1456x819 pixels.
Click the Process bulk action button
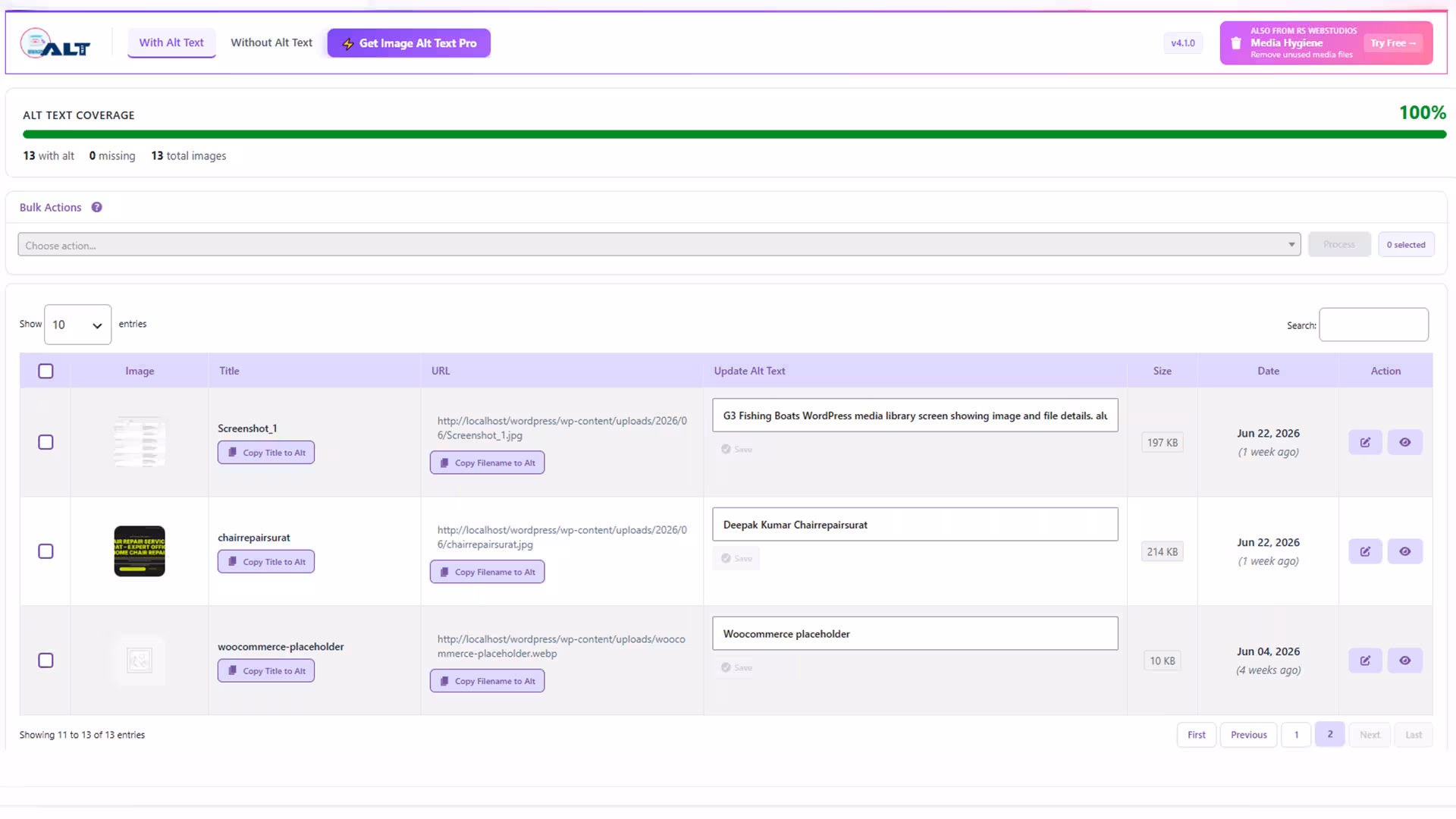tap(1339, 244)
